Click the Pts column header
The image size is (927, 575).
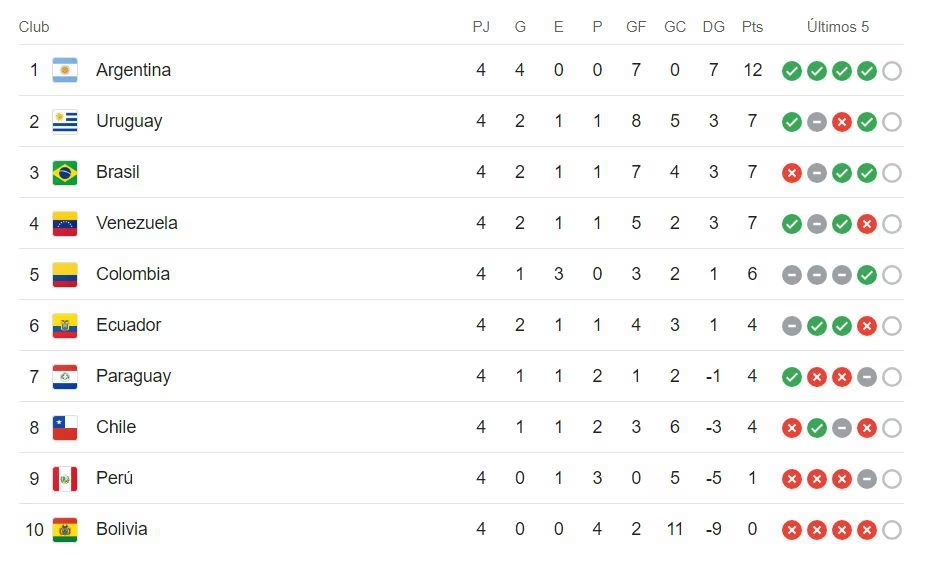[752, 27]
